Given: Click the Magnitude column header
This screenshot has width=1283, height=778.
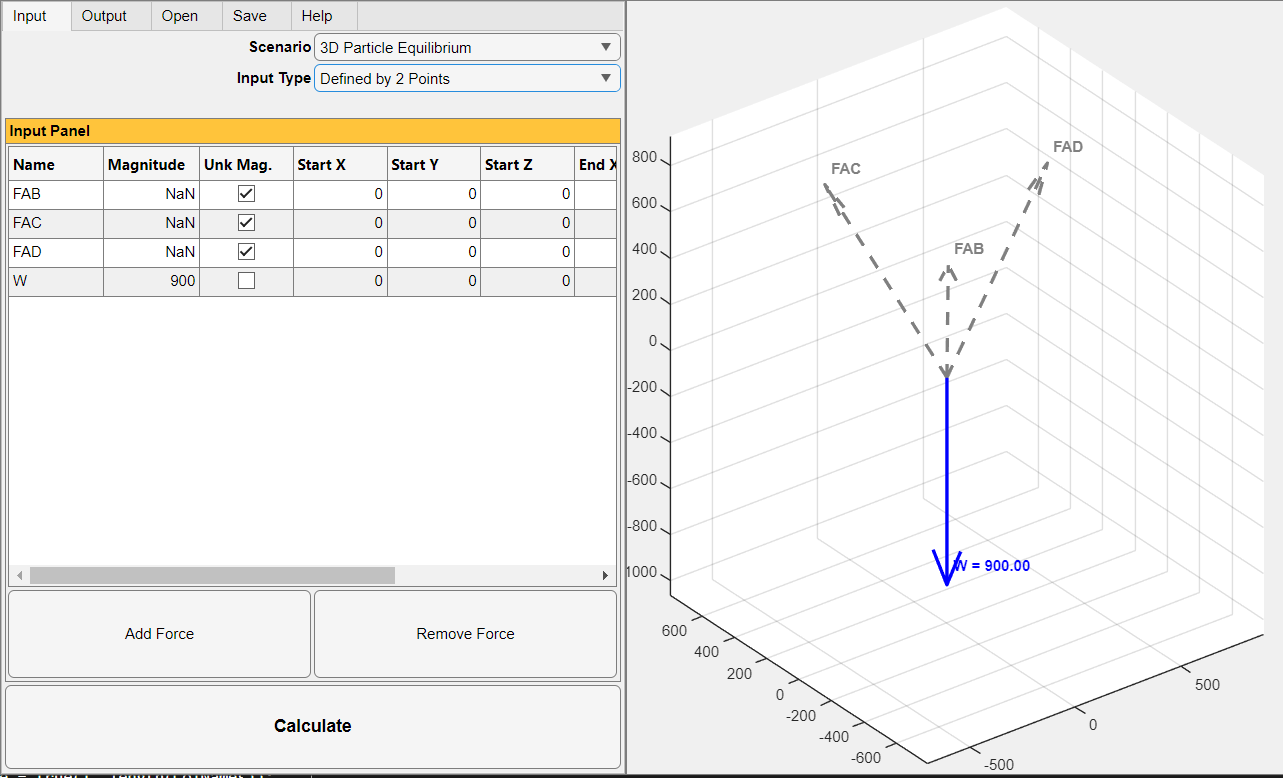Looking at the screenshot, I should pos(152,164).
